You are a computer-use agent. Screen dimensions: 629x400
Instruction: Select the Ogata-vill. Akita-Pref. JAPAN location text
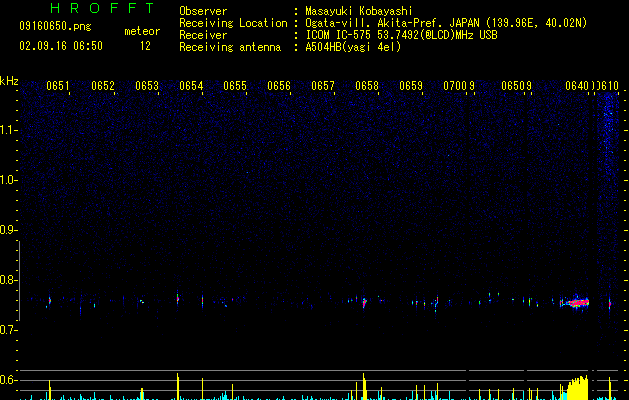tap(446, 23)
